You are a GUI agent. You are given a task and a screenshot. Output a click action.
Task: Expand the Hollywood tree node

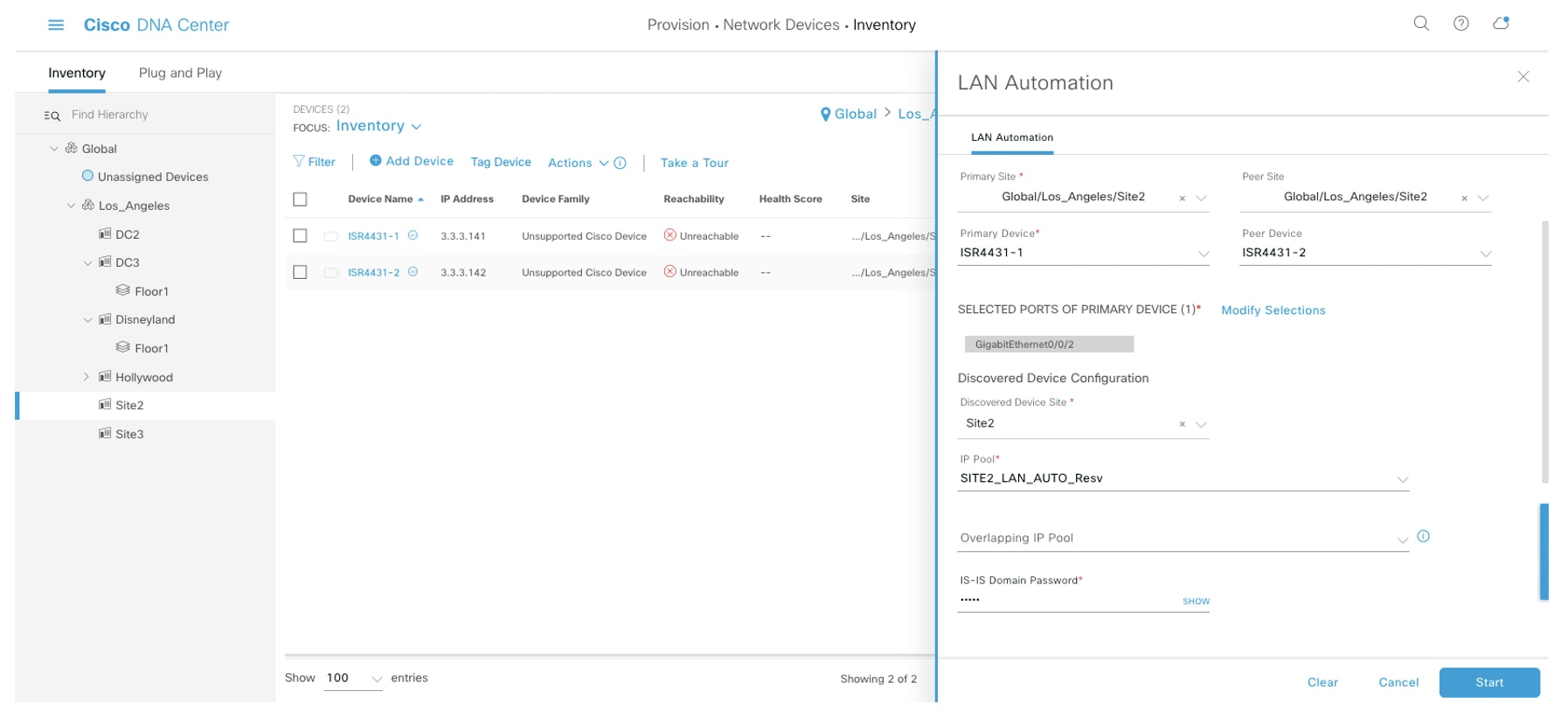point(87,377)
